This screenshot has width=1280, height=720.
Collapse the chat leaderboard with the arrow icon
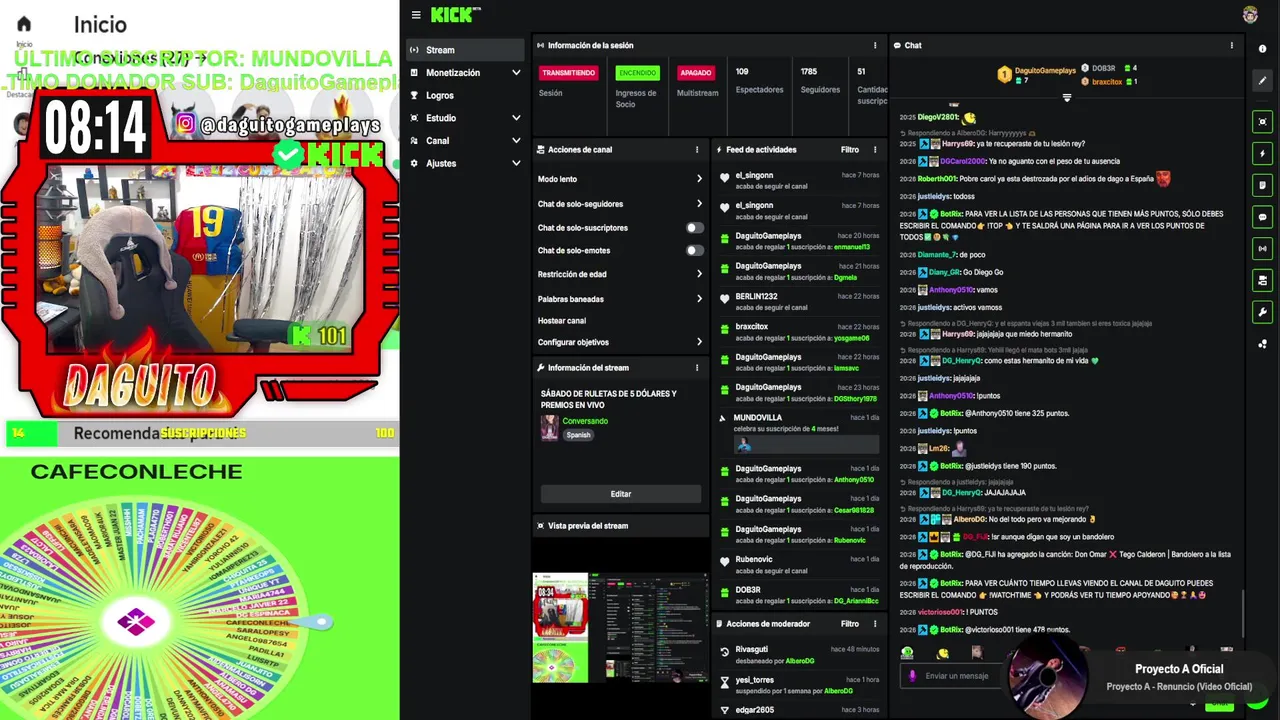(1067, 97)
